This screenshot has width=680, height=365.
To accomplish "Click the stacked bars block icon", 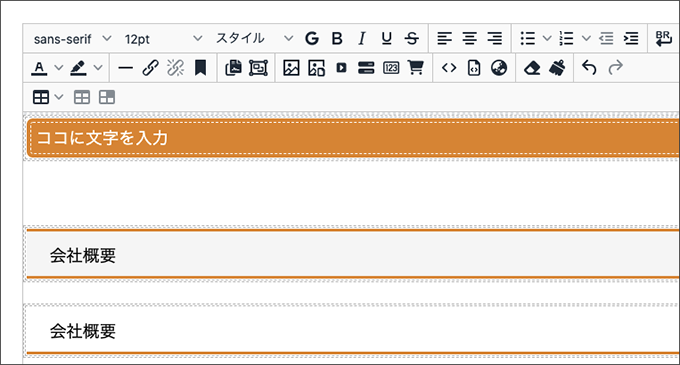I will 366,68.
